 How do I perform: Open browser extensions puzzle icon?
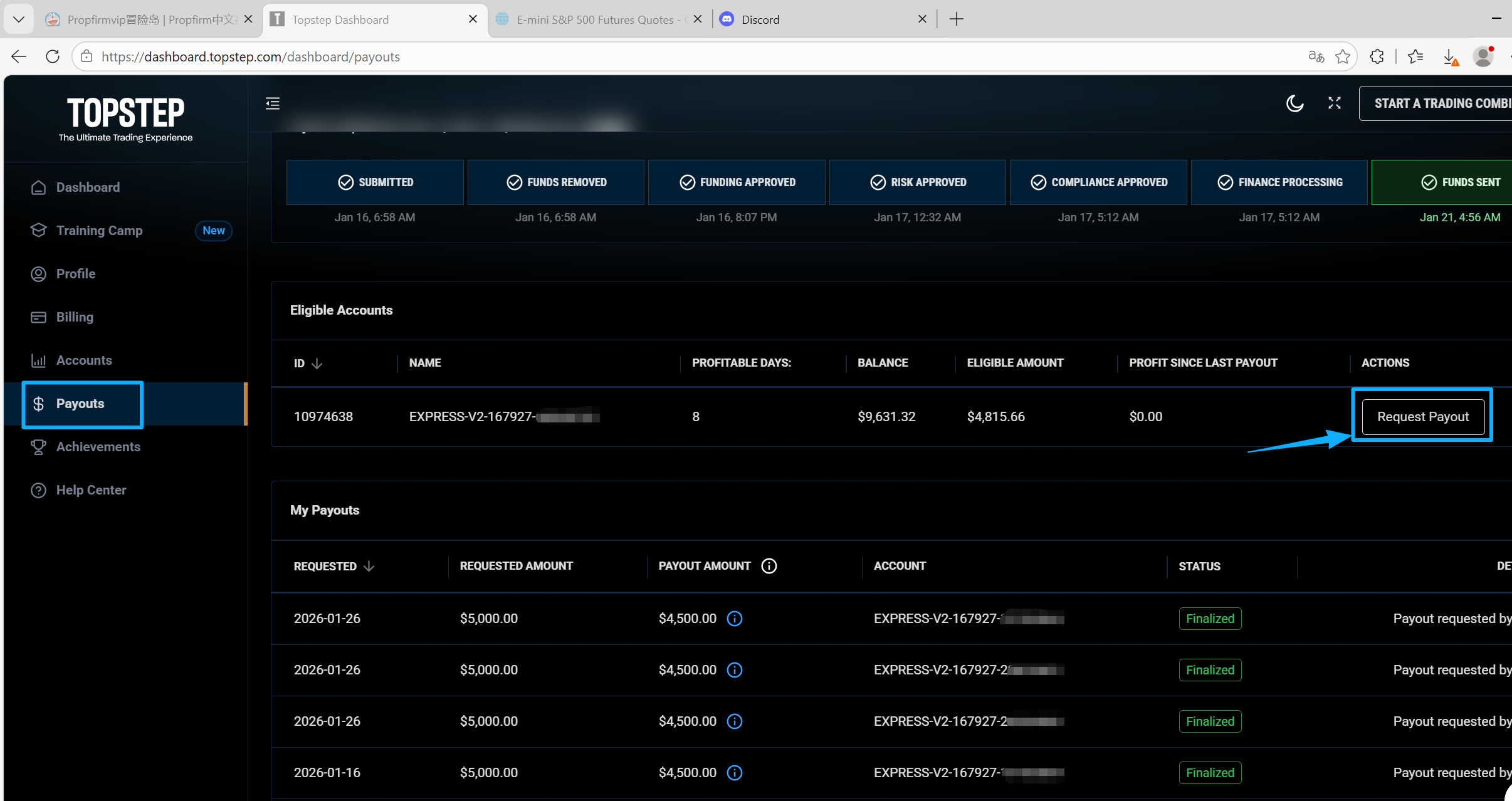tap(1377, 56)
